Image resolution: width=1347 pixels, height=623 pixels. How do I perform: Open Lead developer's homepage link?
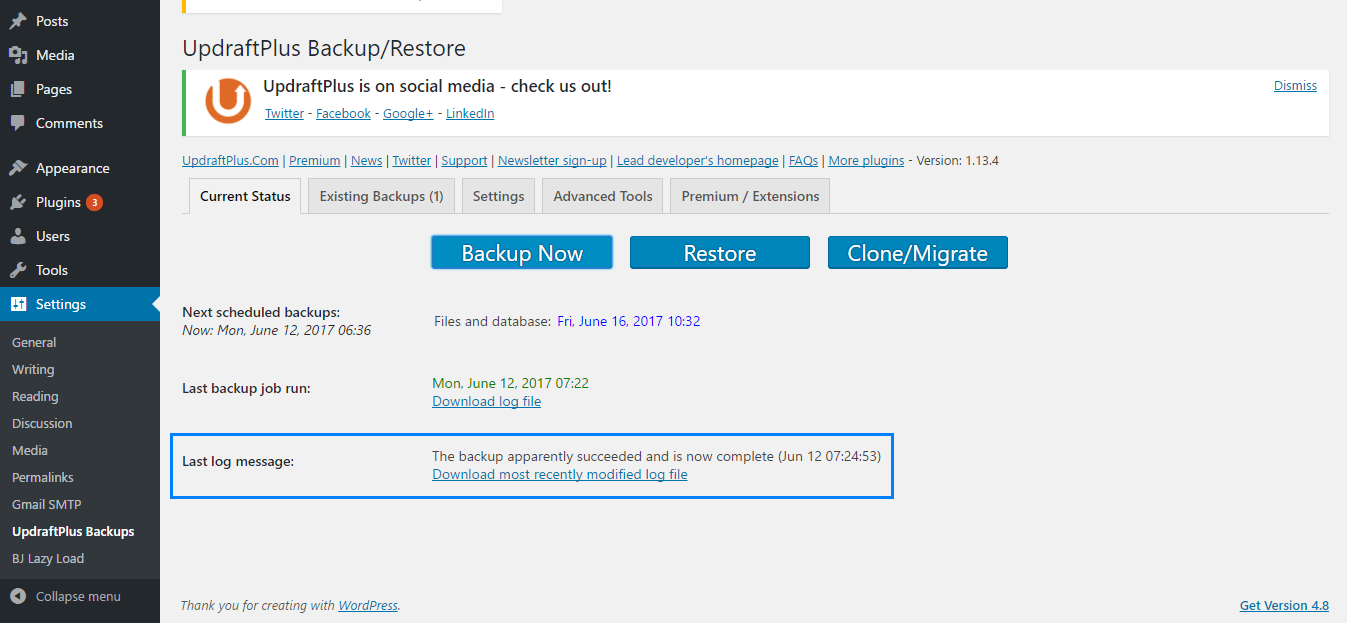tap(698, 160)
